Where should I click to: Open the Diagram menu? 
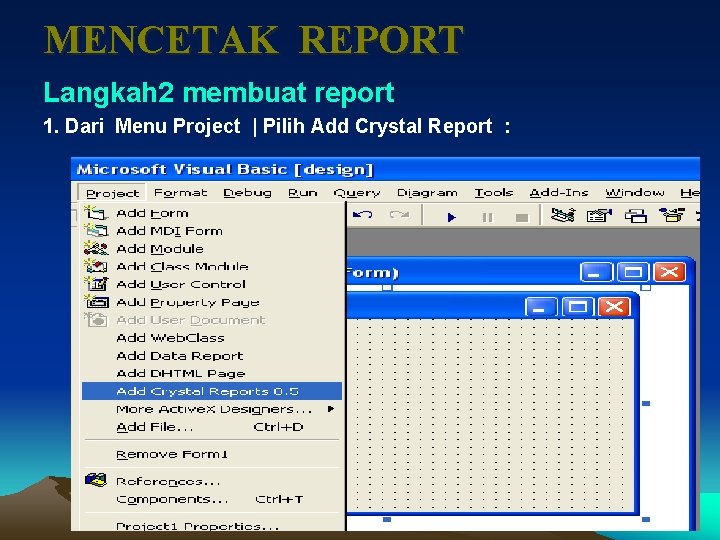coord(427,193)
